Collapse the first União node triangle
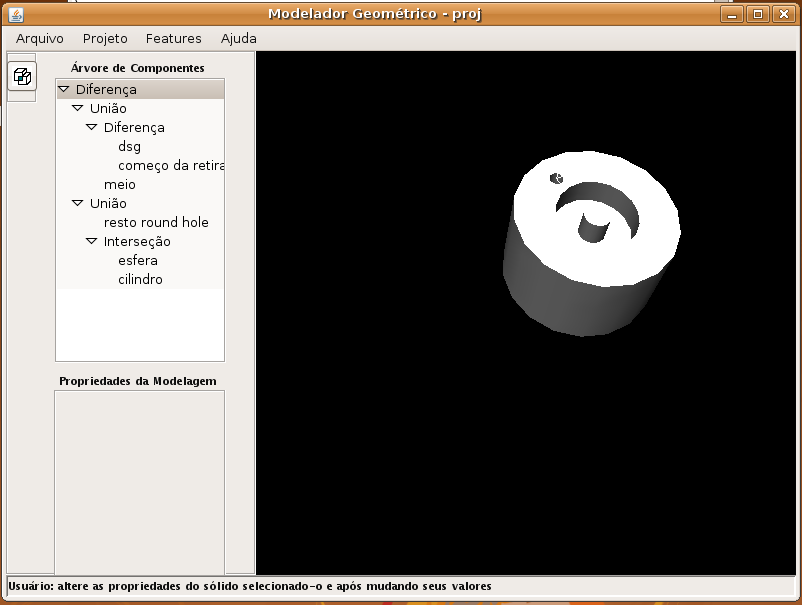Viewport: 802px width, 605px height. [78, 108]
